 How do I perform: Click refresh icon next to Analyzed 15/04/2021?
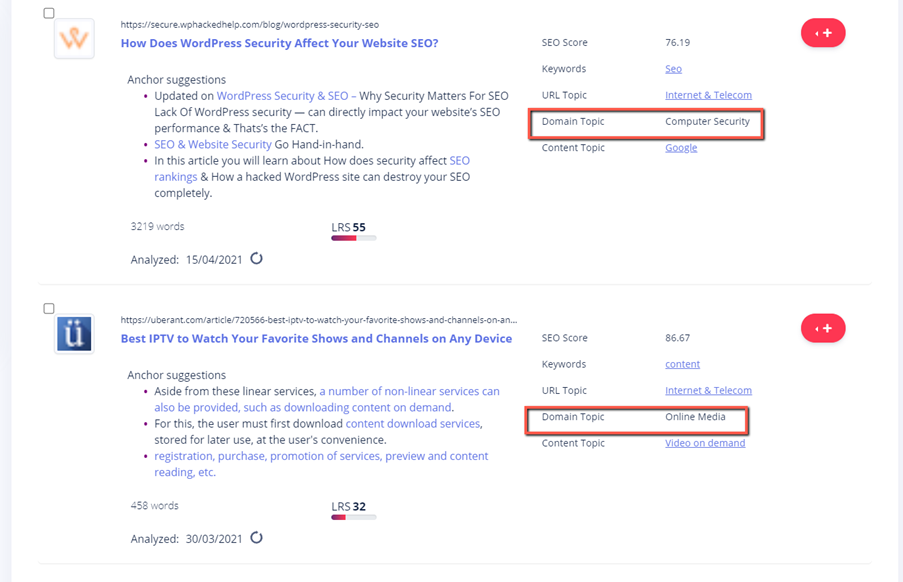click(x=256, y=258)
